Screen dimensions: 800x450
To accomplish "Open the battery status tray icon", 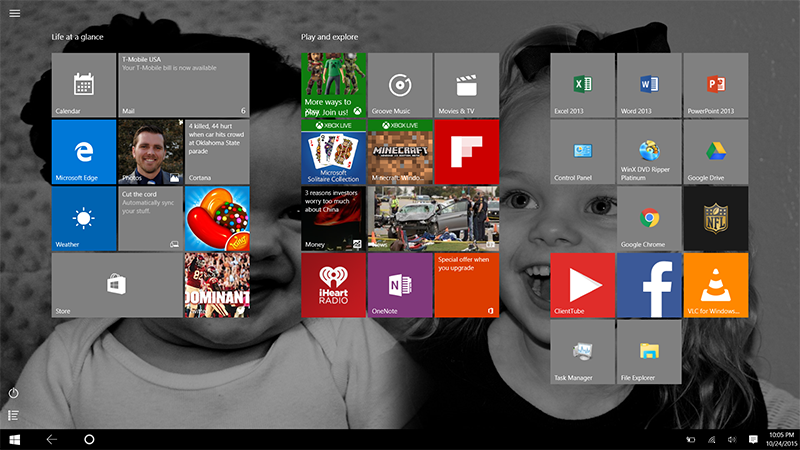I will coord(690,440).
